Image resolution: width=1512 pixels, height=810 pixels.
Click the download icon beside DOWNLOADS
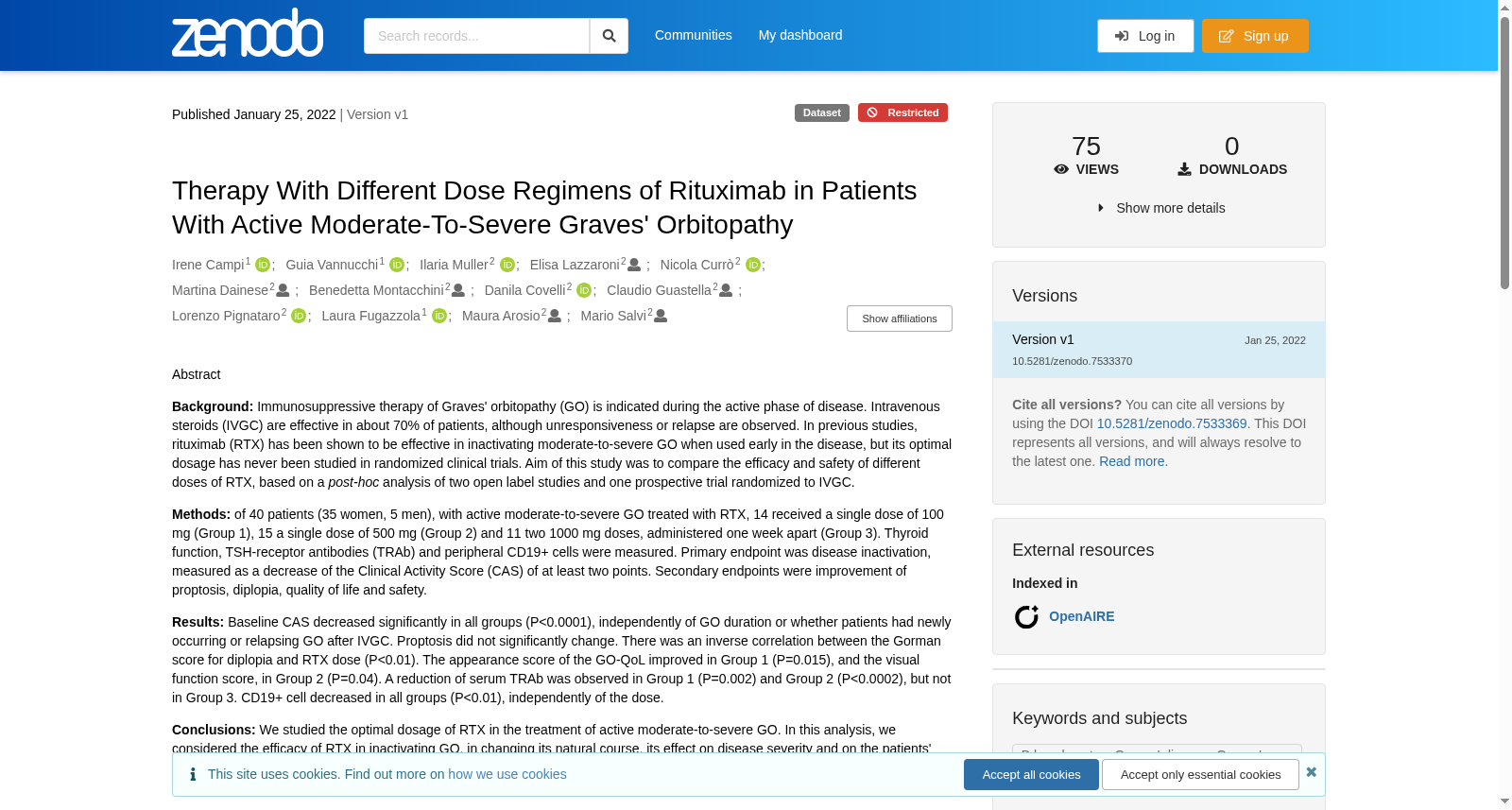coord(1184,169)
